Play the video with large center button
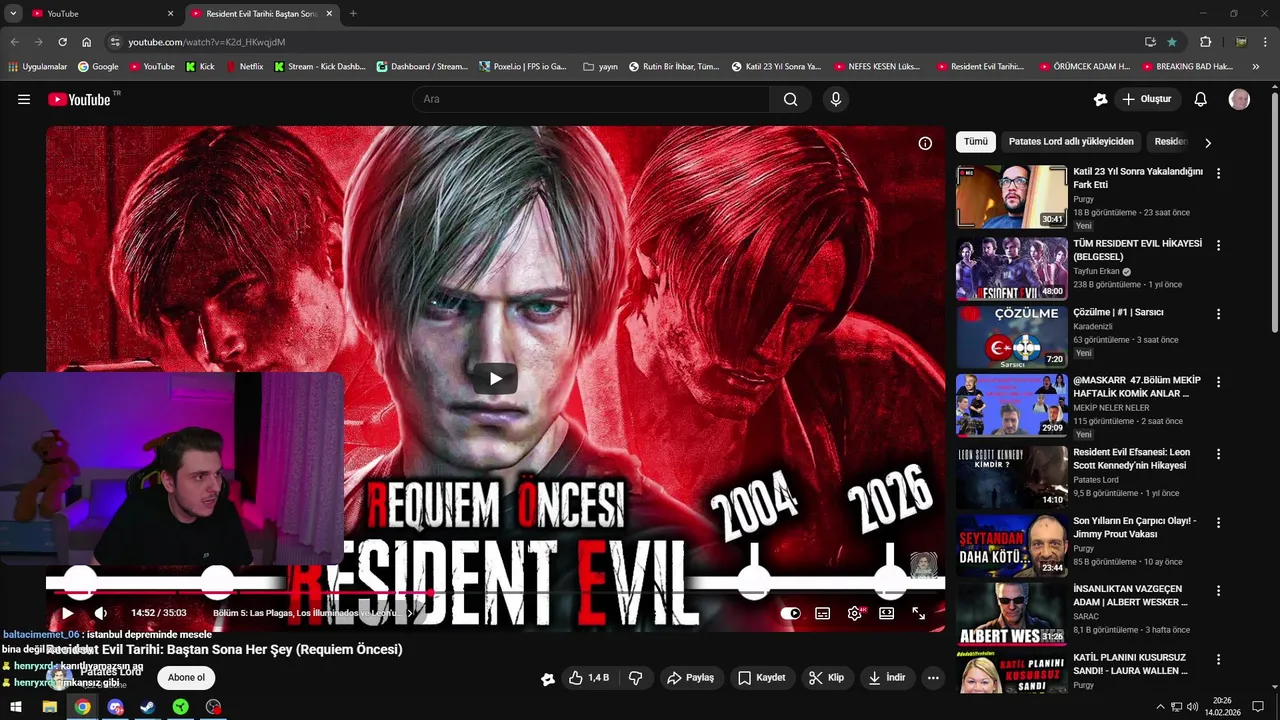Image resolution: width=1280 pixels, height=720 pixels. [495, 378]
